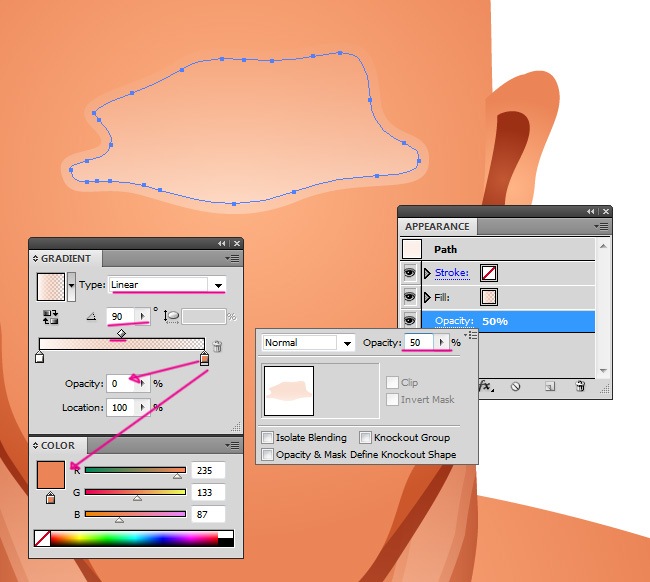Click the Add New Effect fx button

tap(486, 386)
